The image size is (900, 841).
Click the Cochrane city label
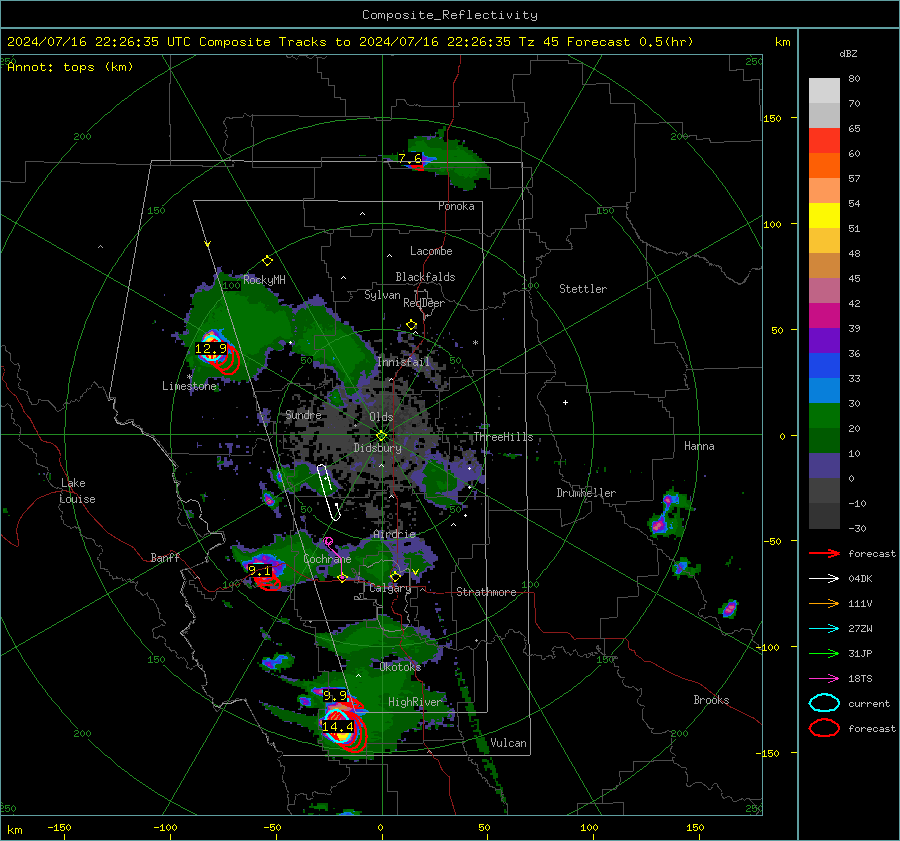click(327, 559)
